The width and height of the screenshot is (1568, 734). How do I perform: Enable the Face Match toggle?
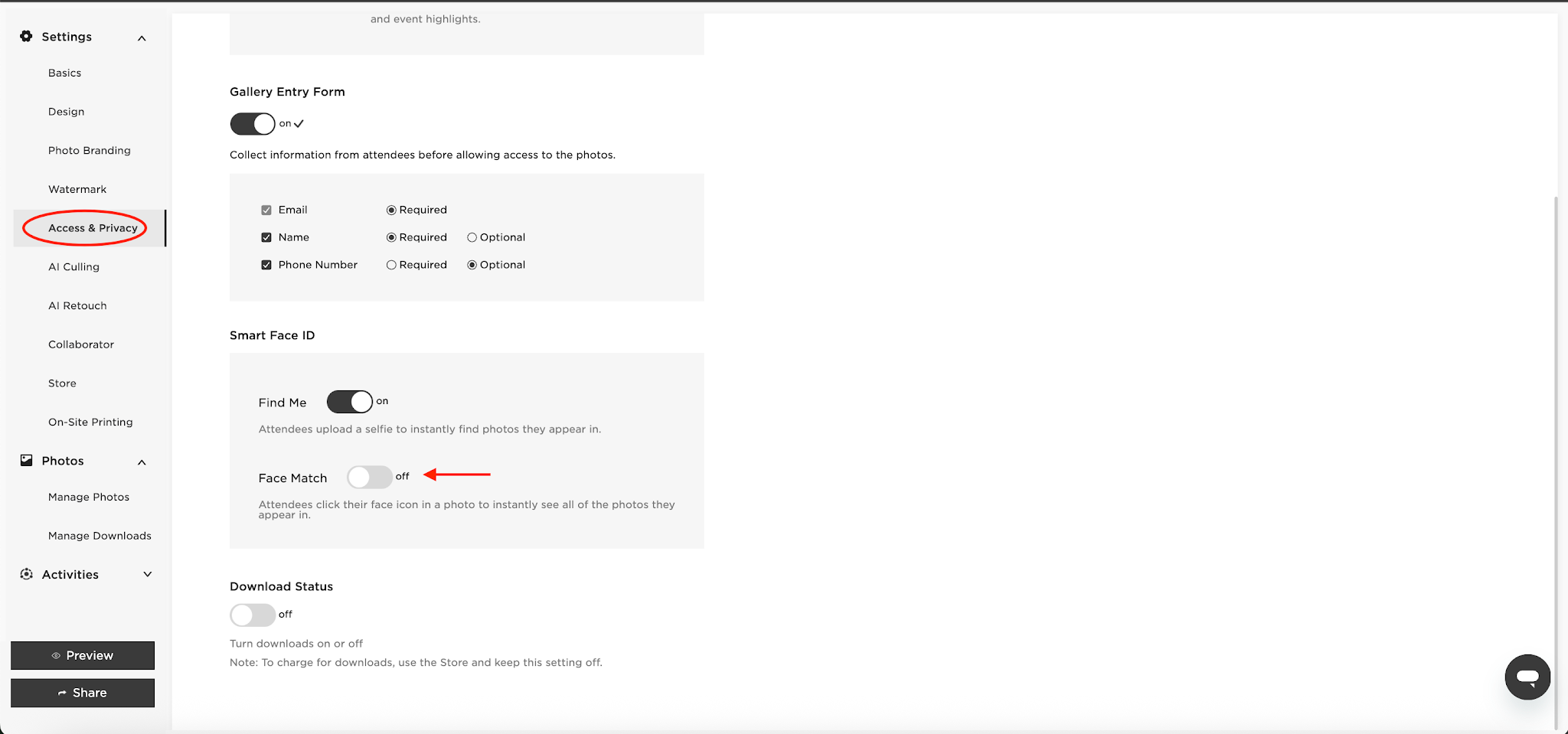(x=370, y=476)
